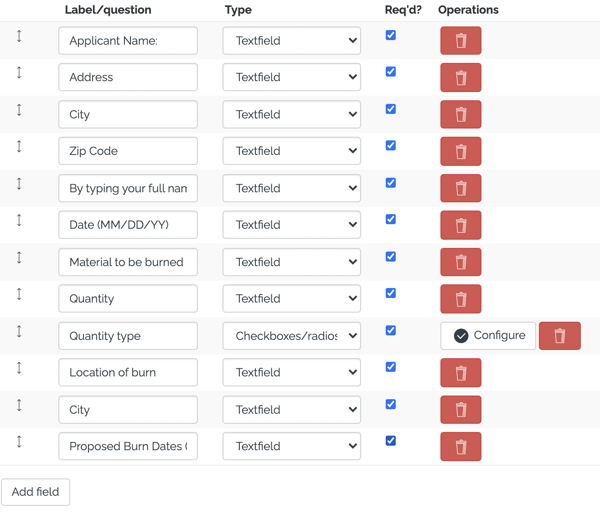Toggle required checkbox for Zip Code
This screenshot has width=600, height=514.
click(x=390, y=146)
